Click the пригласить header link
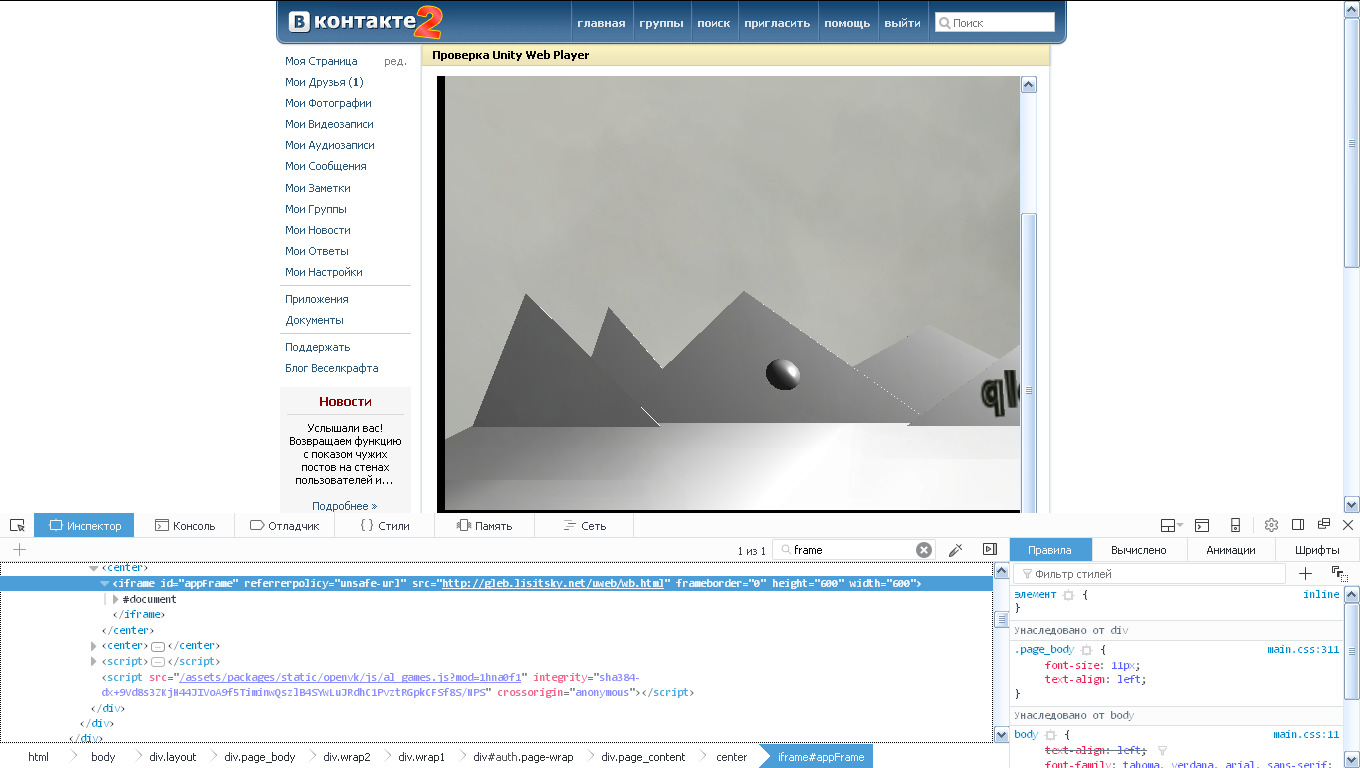This screenshot has width=1360, height=768. point(778,23)
